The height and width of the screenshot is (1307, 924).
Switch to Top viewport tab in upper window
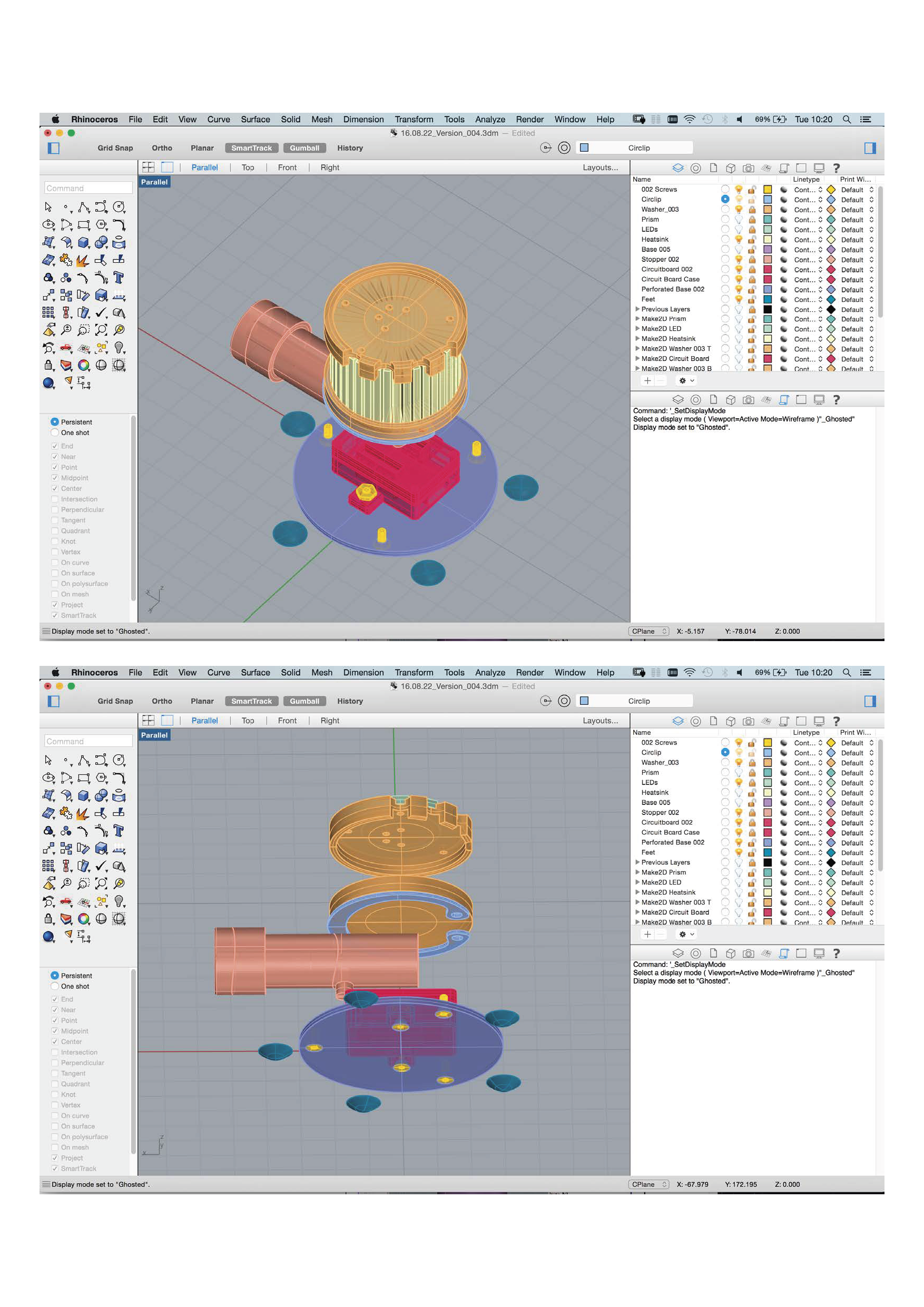coord(248,168)
